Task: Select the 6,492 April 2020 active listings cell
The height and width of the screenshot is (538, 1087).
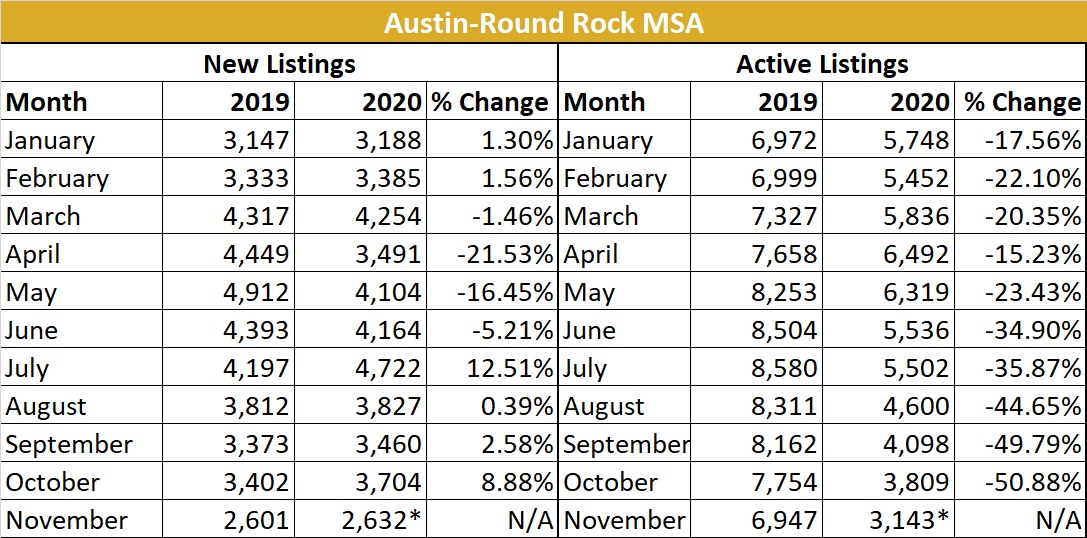Action: coord(915,255)
